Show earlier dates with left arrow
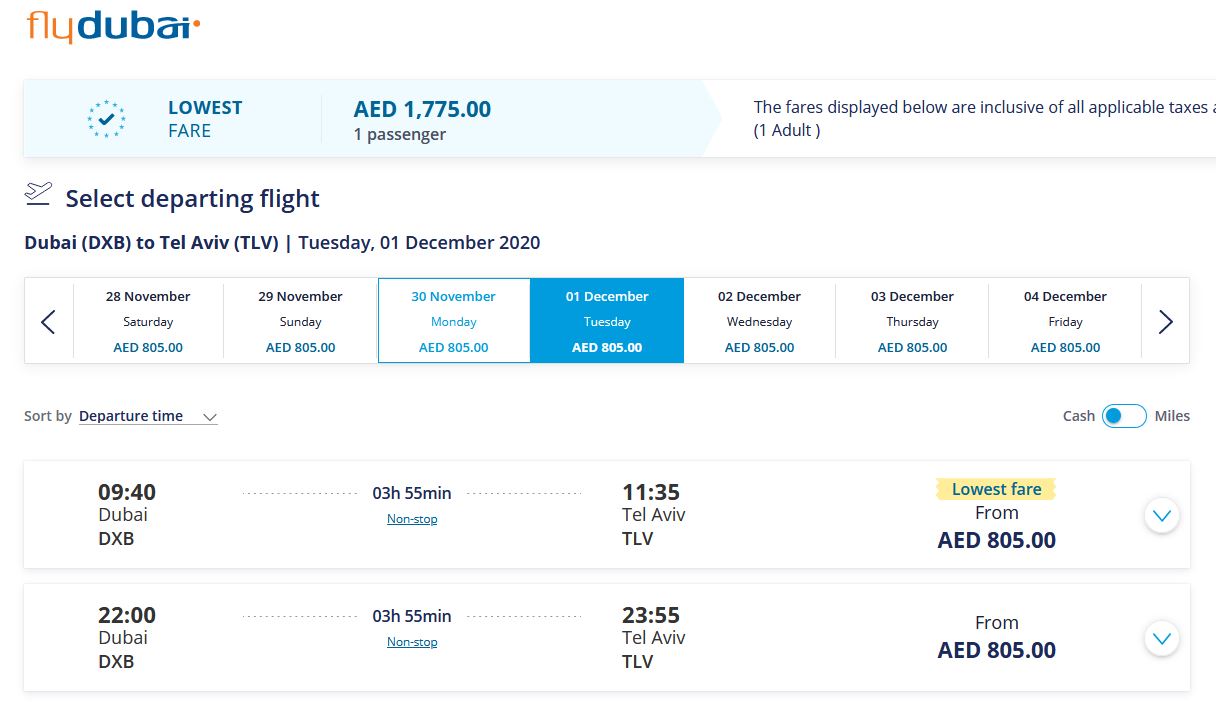Image resolution: width=1216 pixels, height=702 pixels. 48,321
